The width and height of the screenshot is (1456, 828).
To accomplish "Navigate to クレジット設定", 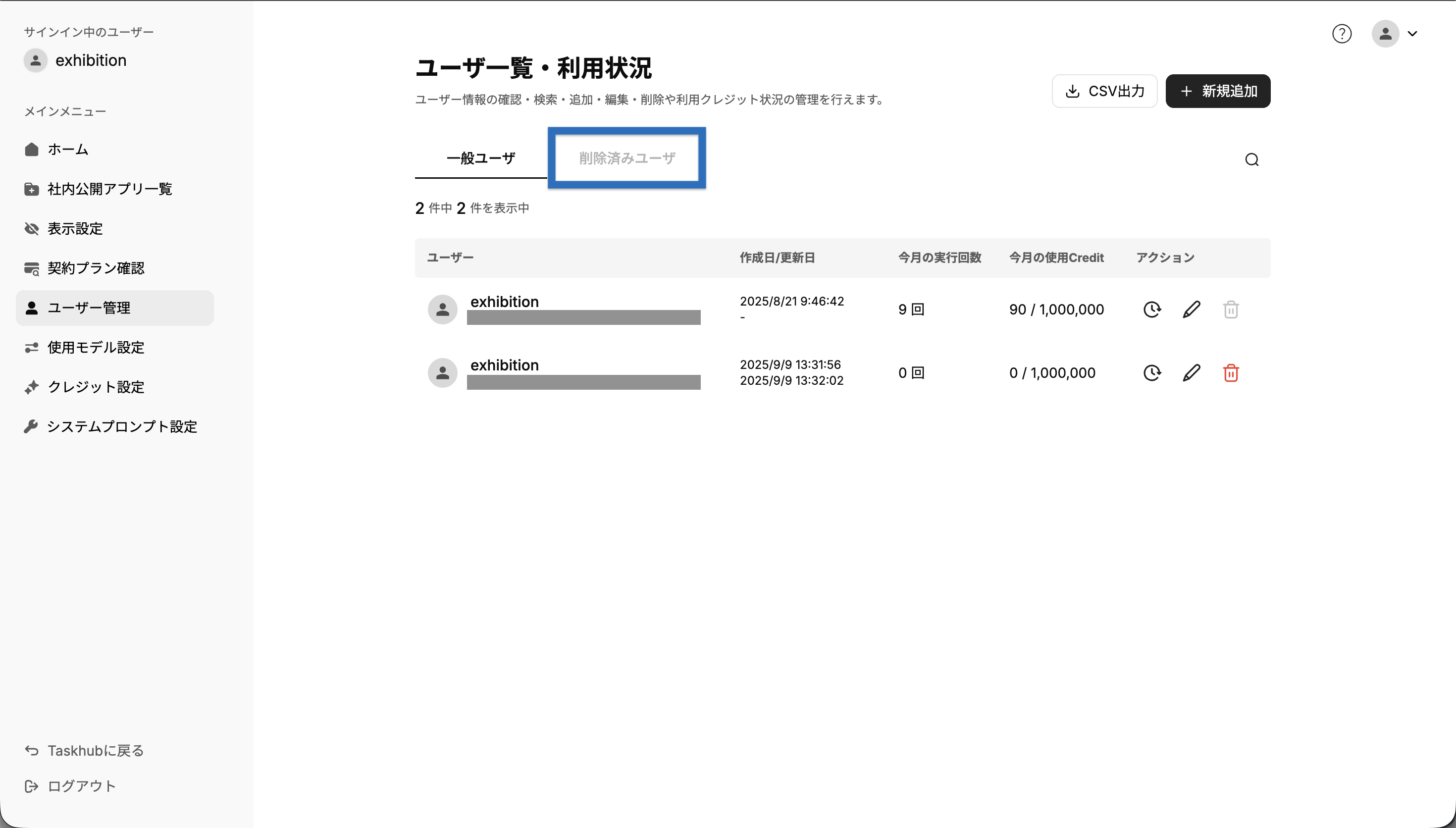I will (96, 387).
